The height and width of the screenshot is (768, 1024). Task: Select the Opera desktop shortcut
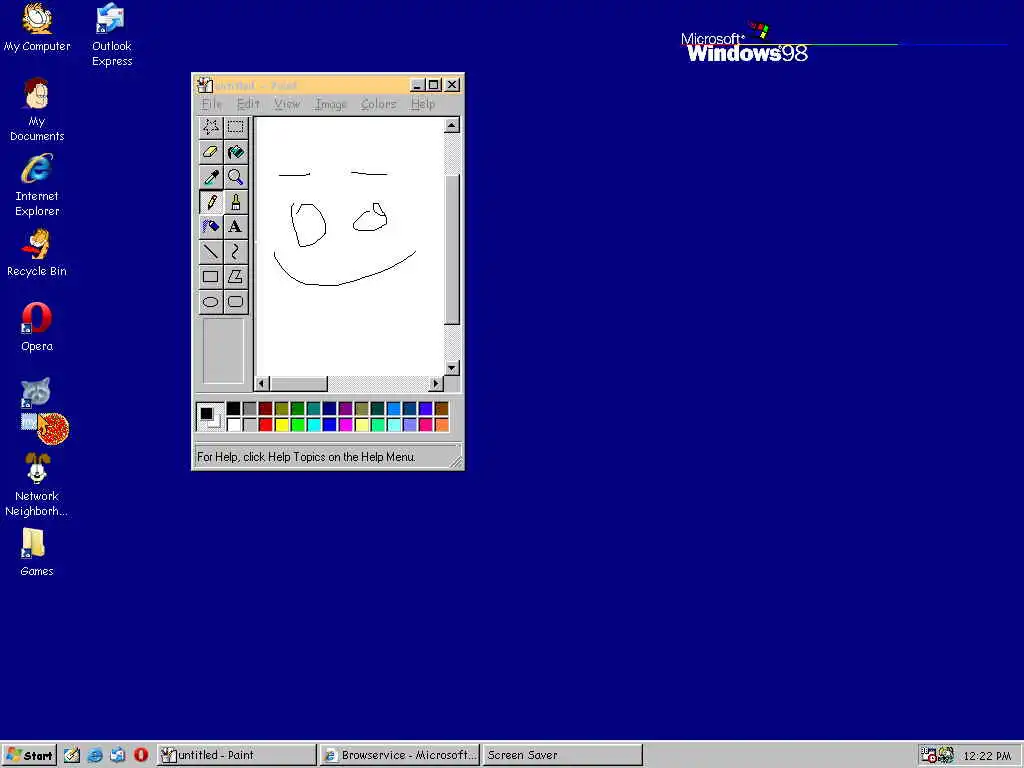[x=37, y=328]
